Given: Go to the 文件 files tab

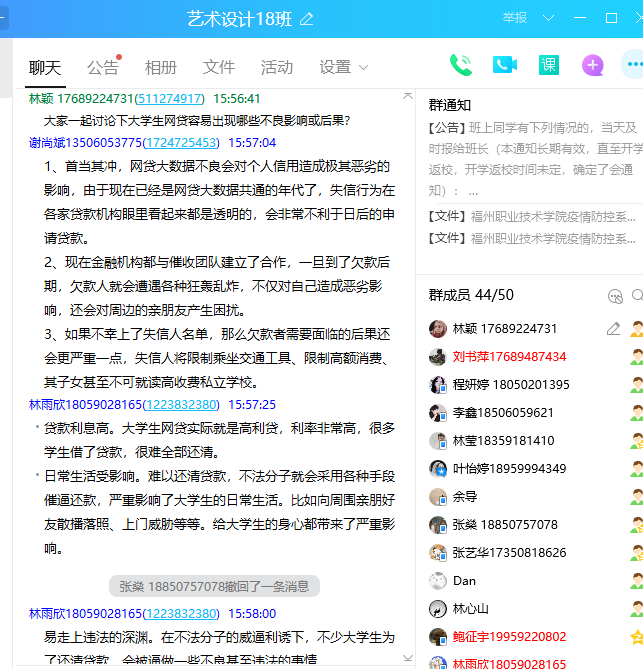Looking at the screenshot, I should 218,67.
